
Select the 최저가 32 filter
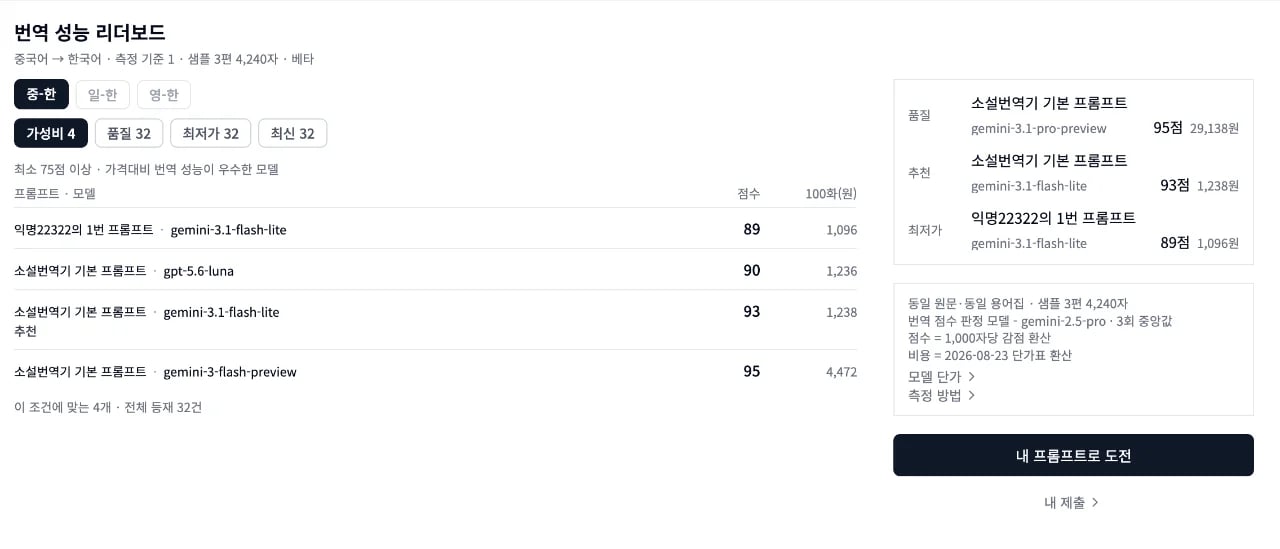211,133
